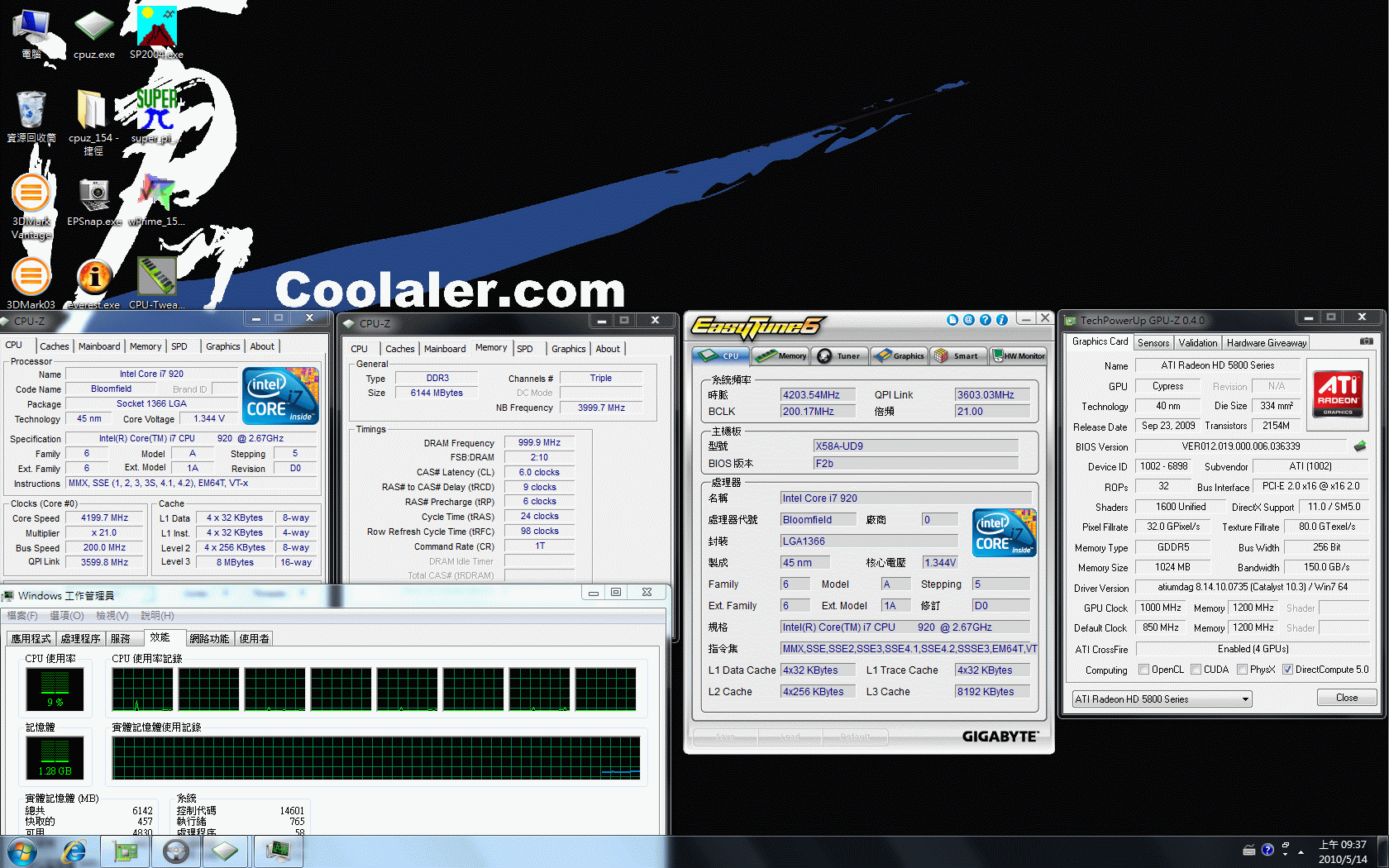Open Internet Explorer from taskbar
Image resolution: width=1389 pixels, height=868 pixels.
[x=74, y=851]
